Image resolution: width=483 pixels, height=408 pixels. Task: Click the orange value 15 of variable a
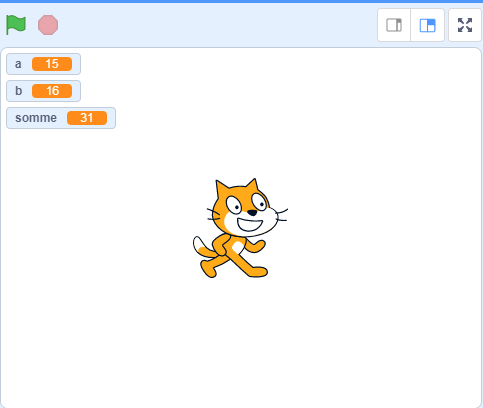click(x=52, y=64)
